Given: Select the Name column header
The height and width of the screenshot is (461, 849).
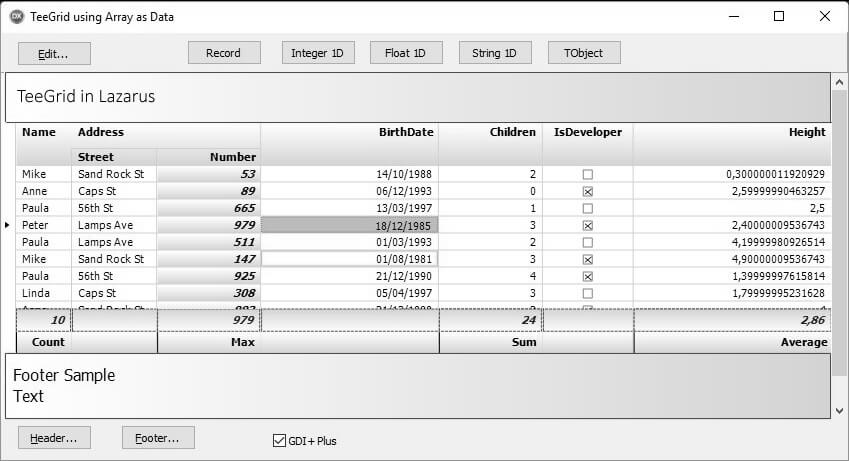Looking at the screenshot, I should [43, 144].
